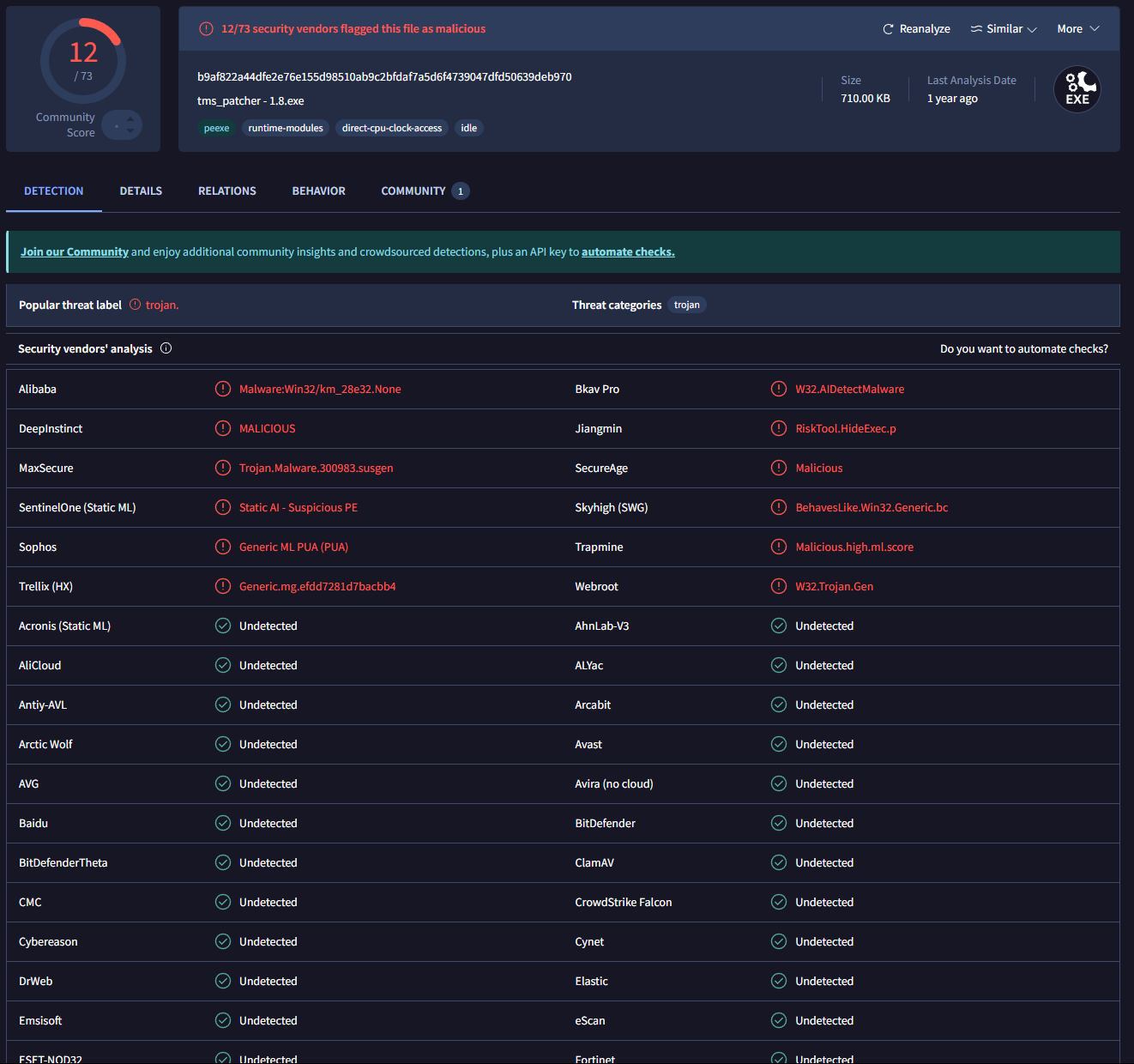
Task: Click the alert icon in the Sophos row
Action: point(223,547)
